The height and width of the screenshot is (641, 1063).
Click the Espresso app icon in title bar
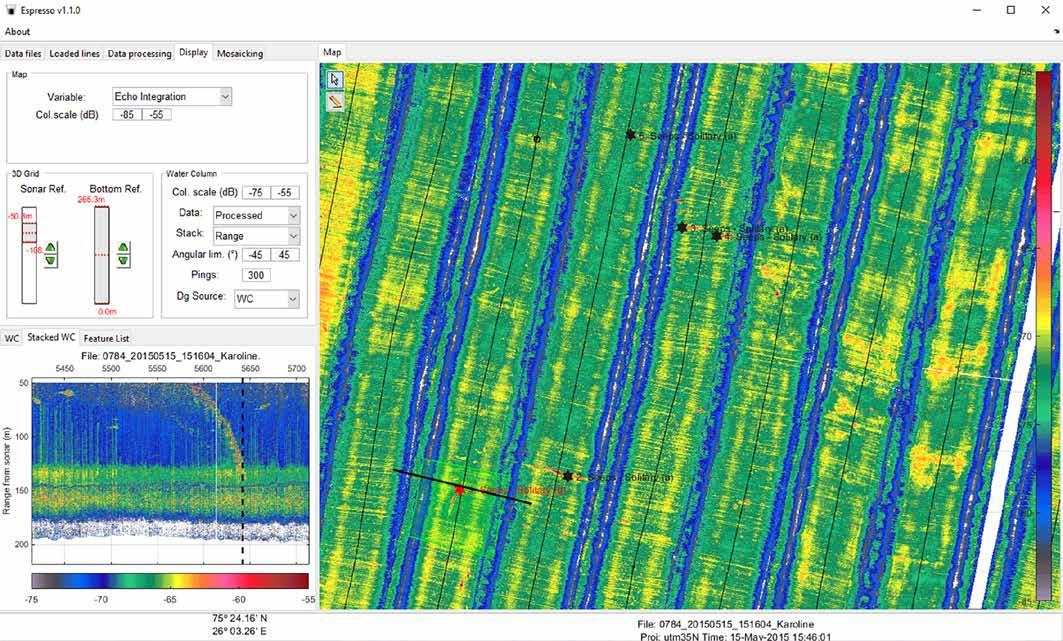point(11,10)
